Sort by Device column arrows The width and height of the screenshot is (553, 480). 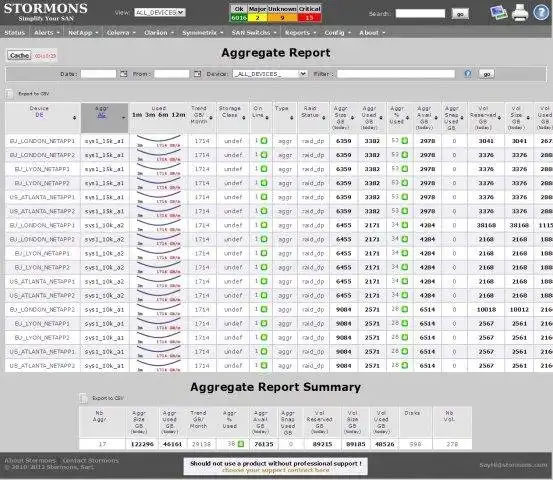(74, 118)
